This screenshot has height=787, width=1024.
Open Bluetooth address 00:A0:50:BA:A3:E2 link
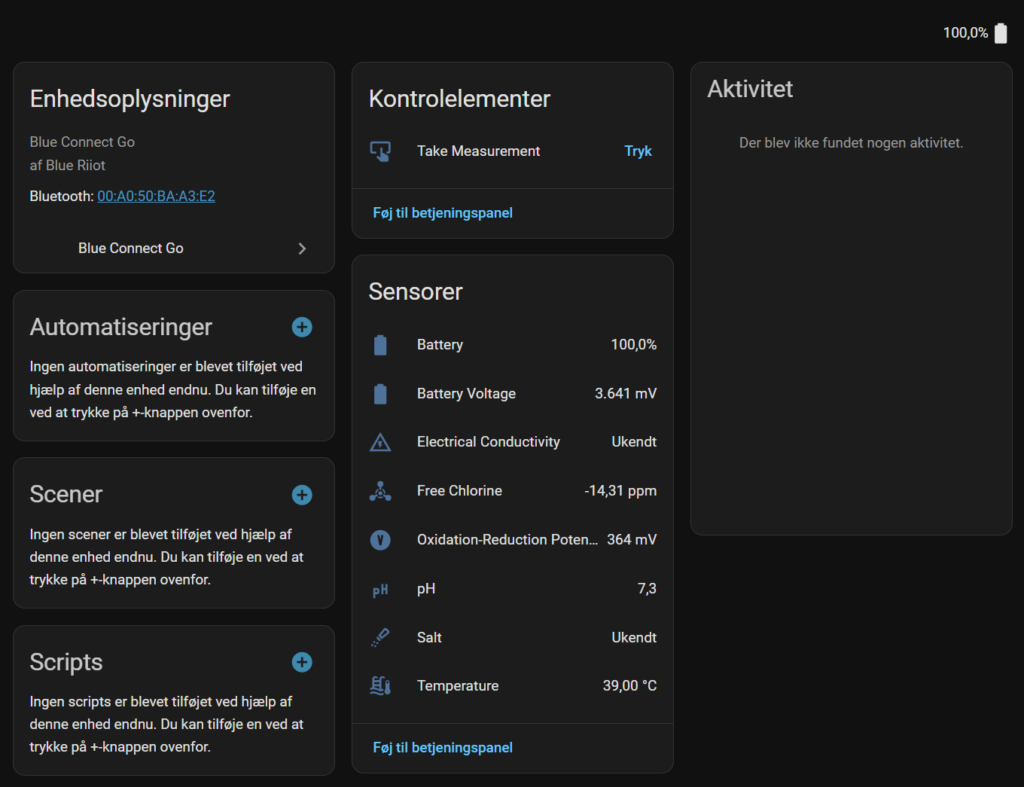156,196
